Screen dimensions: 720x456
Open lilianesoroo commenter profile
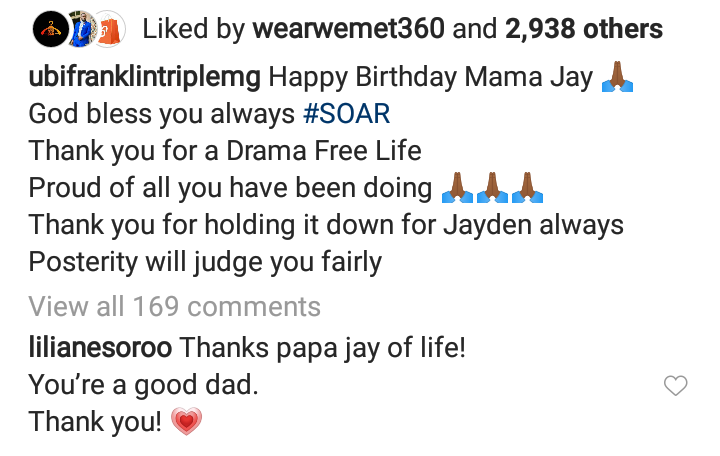click(100, 348)
